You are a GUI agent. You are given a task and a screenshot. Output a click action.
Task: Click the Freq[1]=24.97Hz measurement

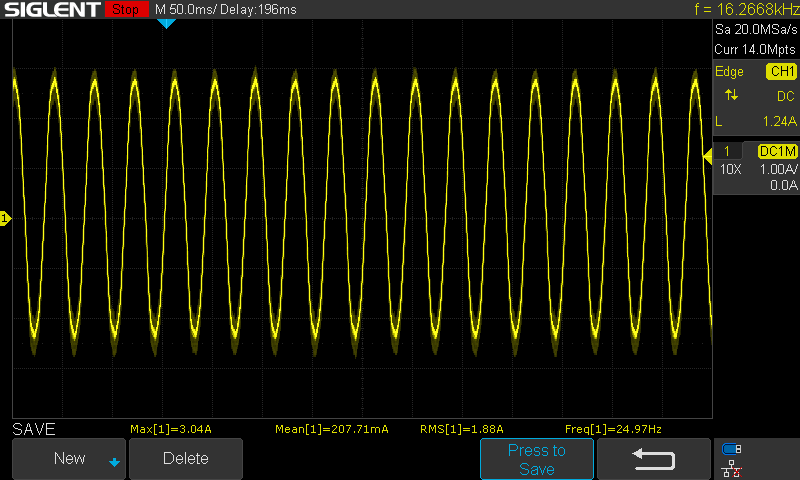613,429
